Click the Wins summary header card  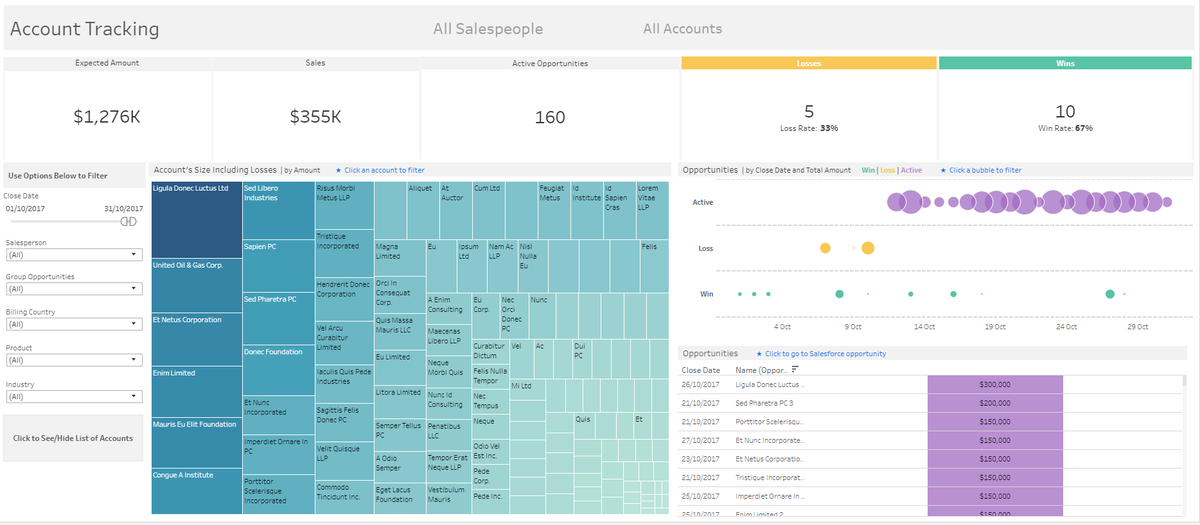point(1065,62)
